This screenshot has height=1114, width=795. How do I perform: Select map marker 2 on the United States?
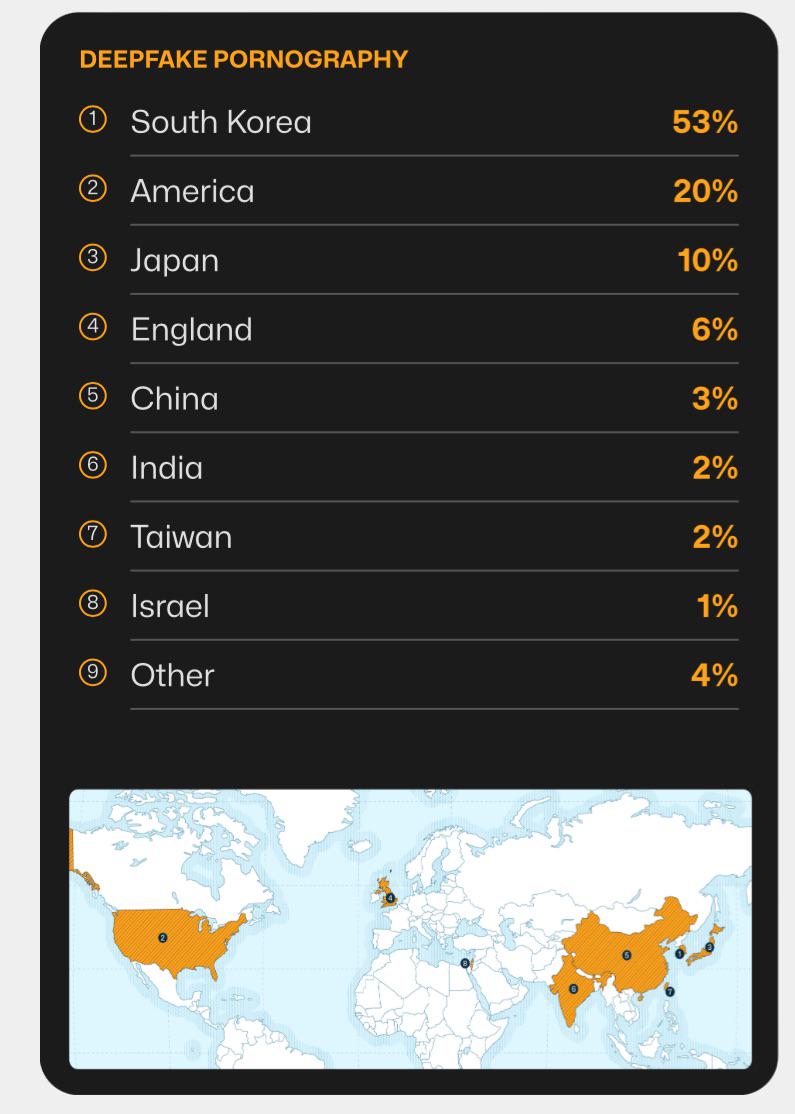click(x=162, y=937)
